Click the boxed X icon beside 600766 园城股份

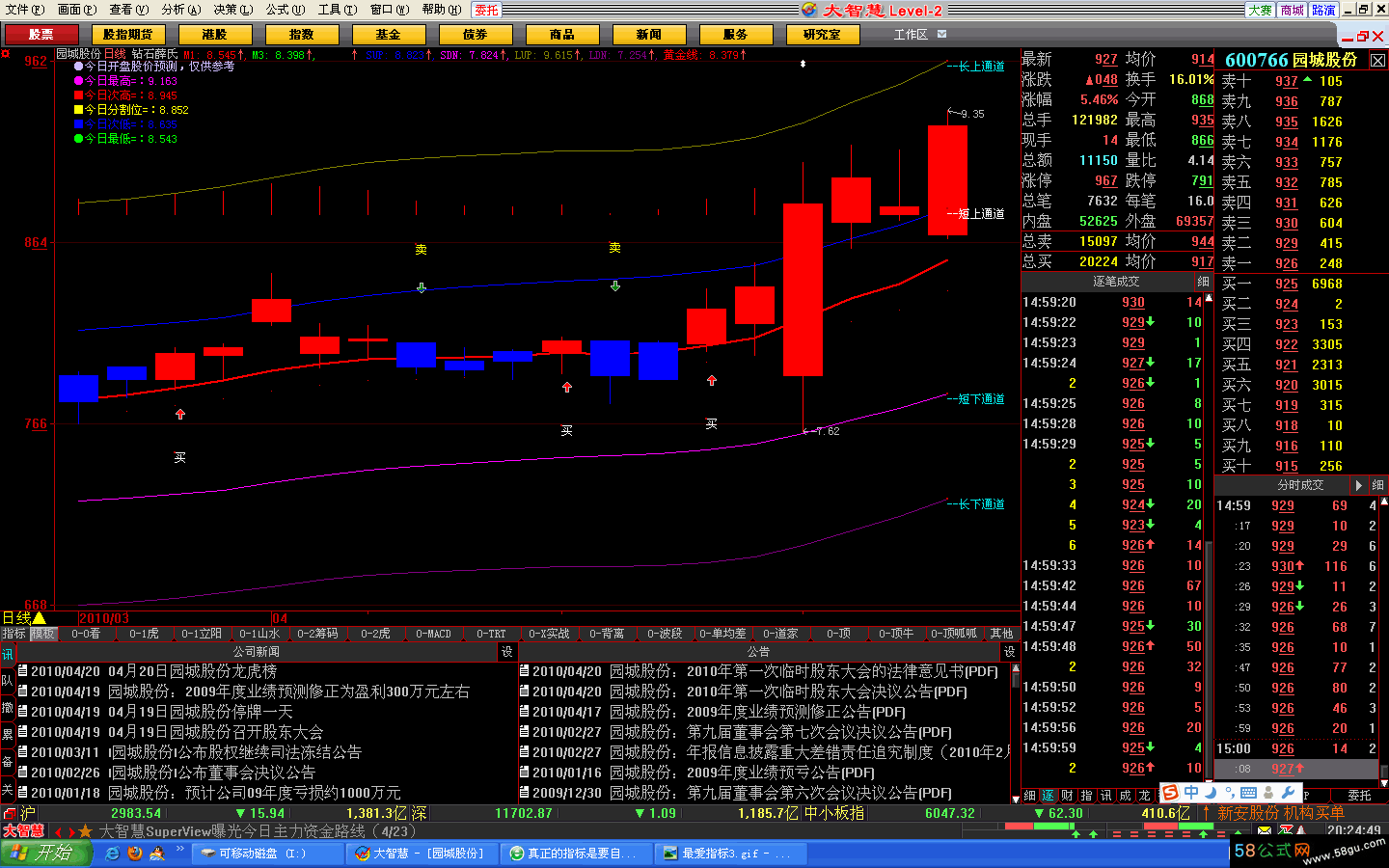tap(1377, 61)
